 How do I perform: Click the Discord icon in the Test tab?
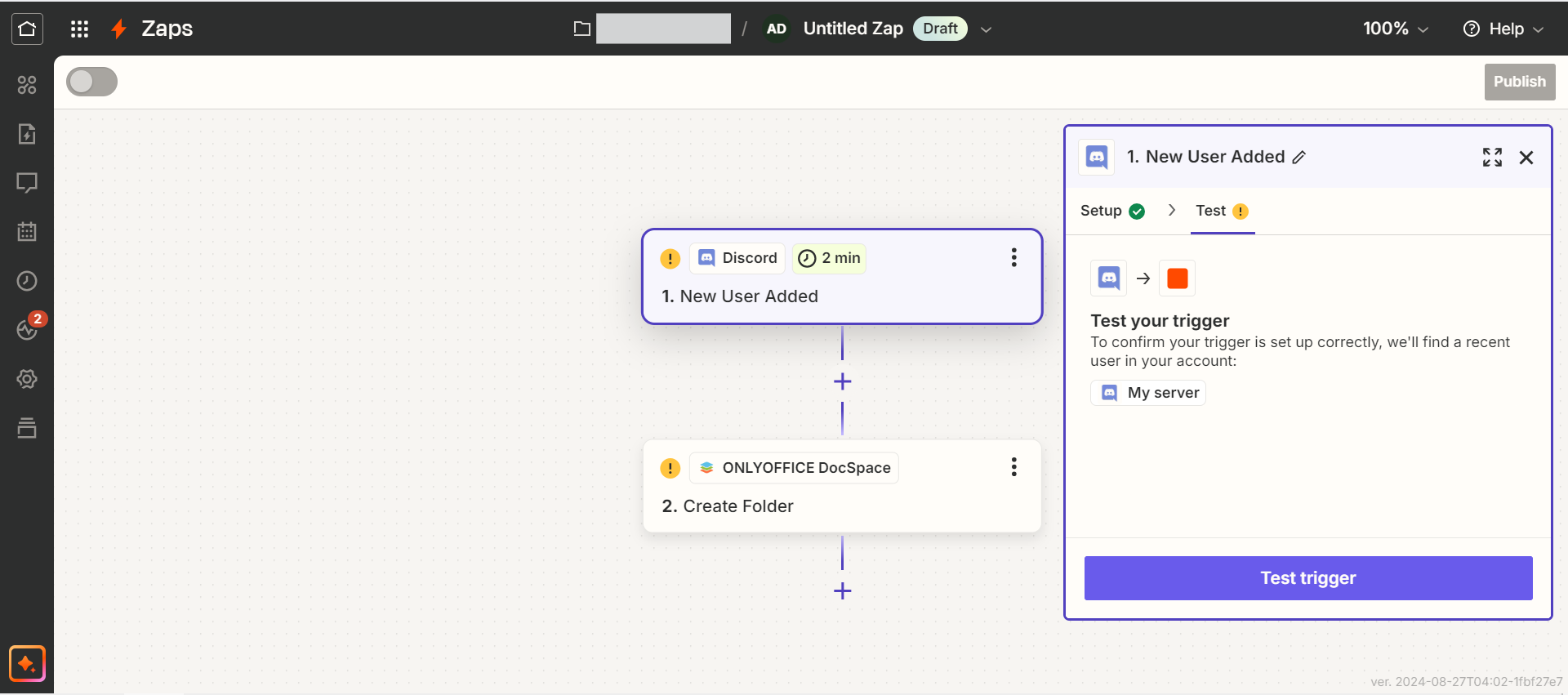[x=1109, y=278]
